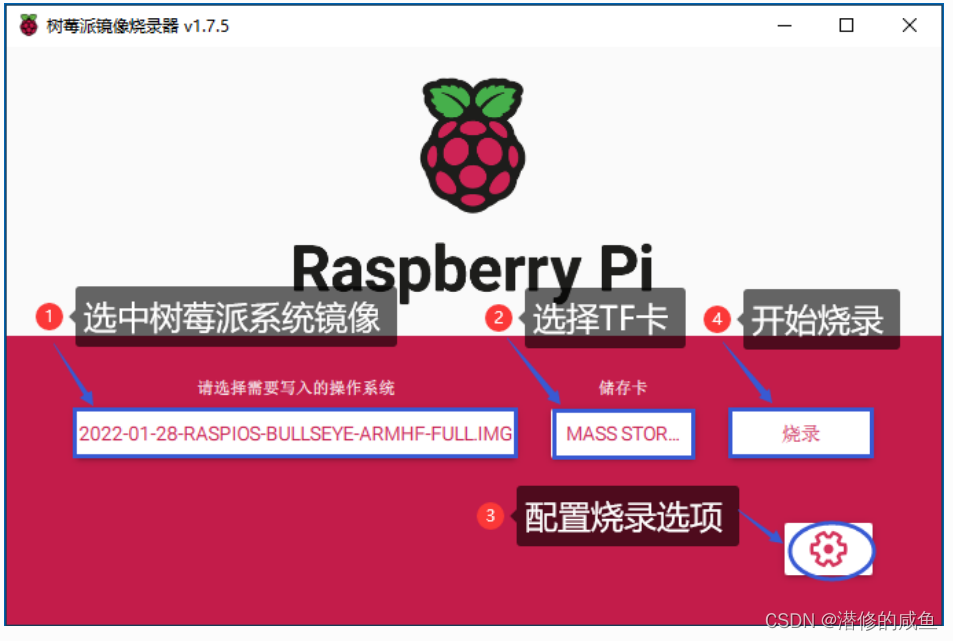
Task: Click the 储存卡 label text
Action: (x=622, y=388)
